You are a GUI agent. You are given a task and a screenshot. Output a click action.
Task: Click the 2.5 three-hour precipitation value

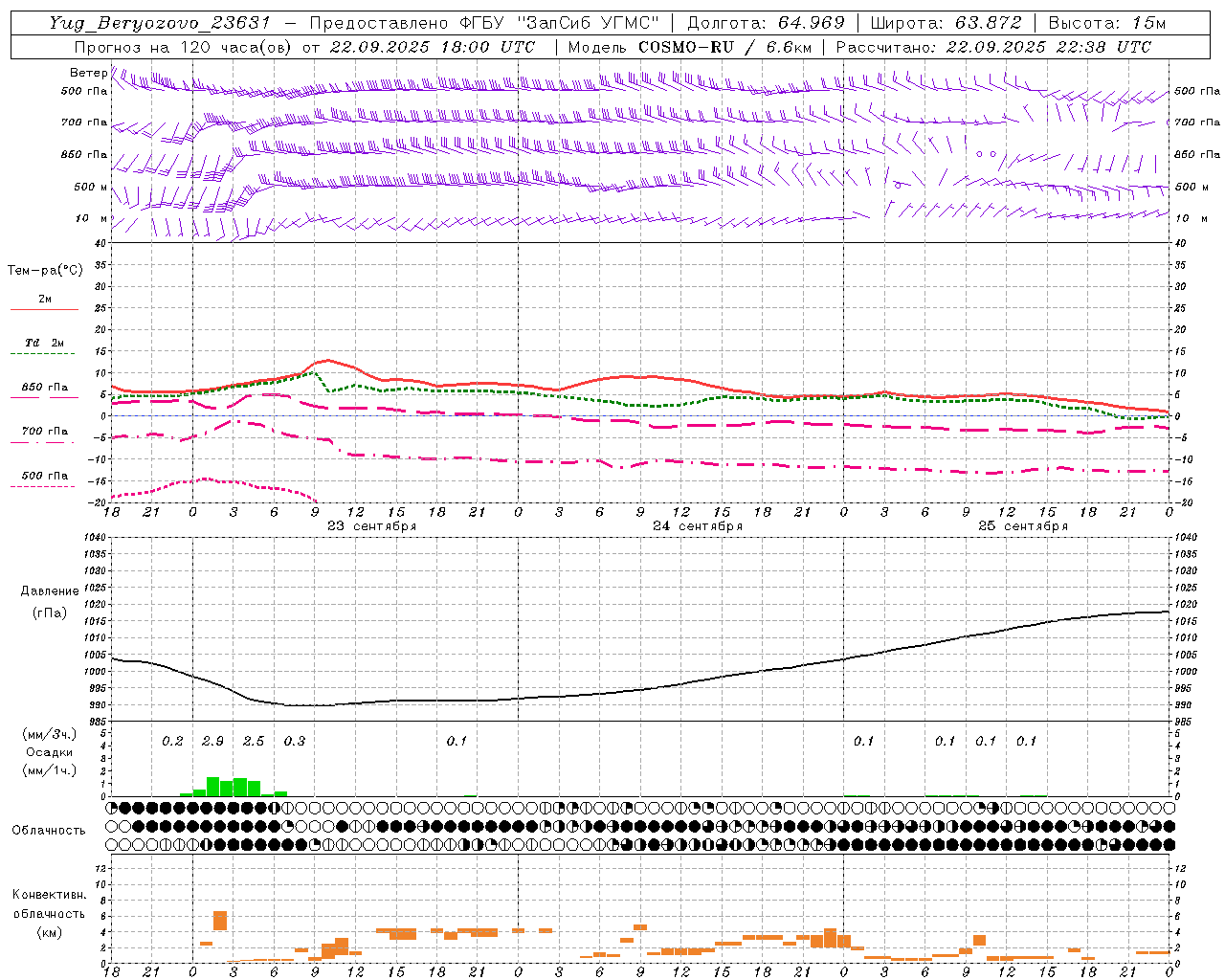pos(254,741)
